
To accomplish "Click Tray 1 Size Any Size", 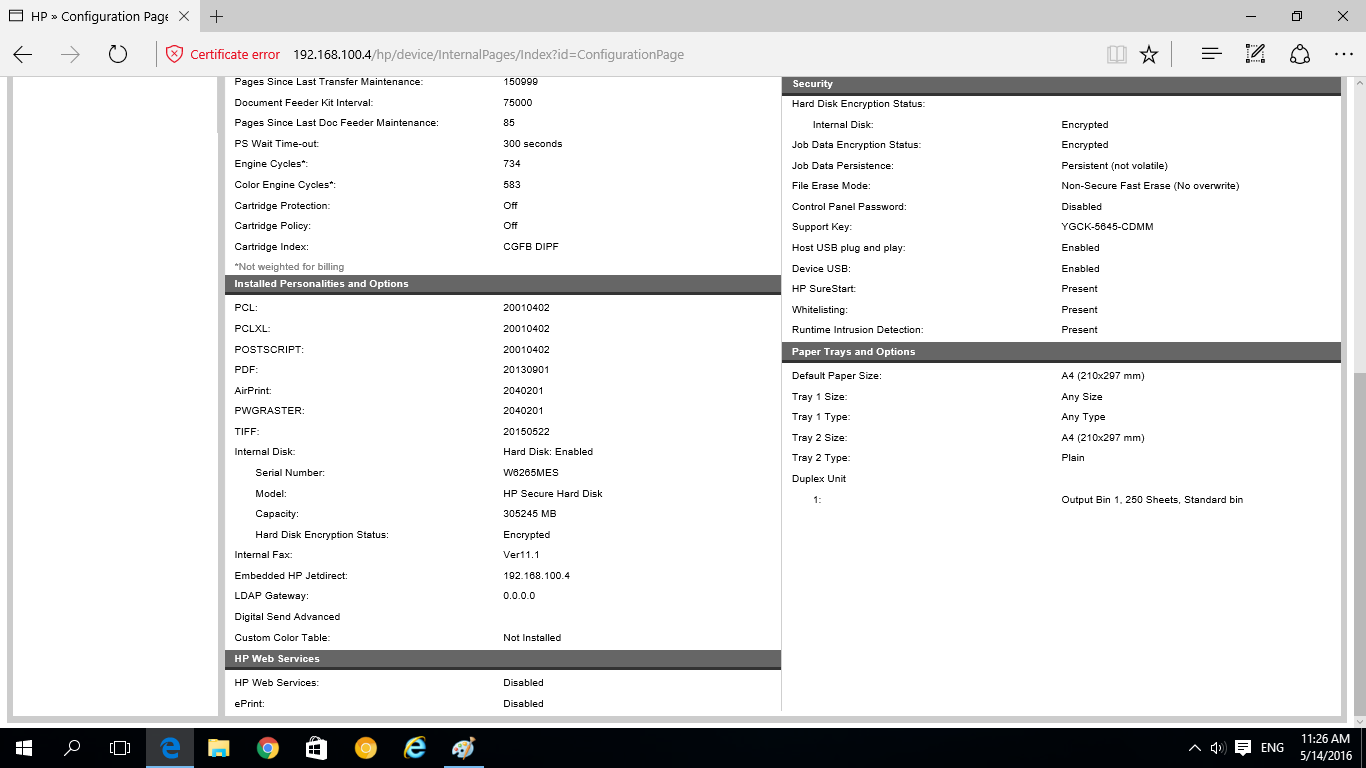I will (1082, 397).
